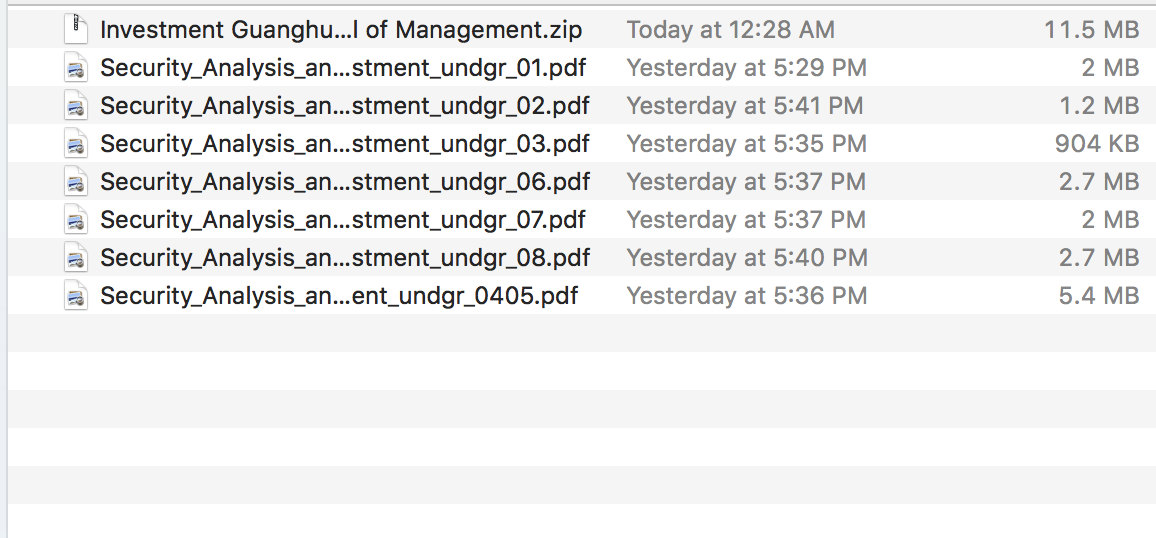Image resolution: width=1156 pixels, height=538 pixels.
Task: Click the PDF icon for undgr_06.pdf
Action: (x=76, y=182)
